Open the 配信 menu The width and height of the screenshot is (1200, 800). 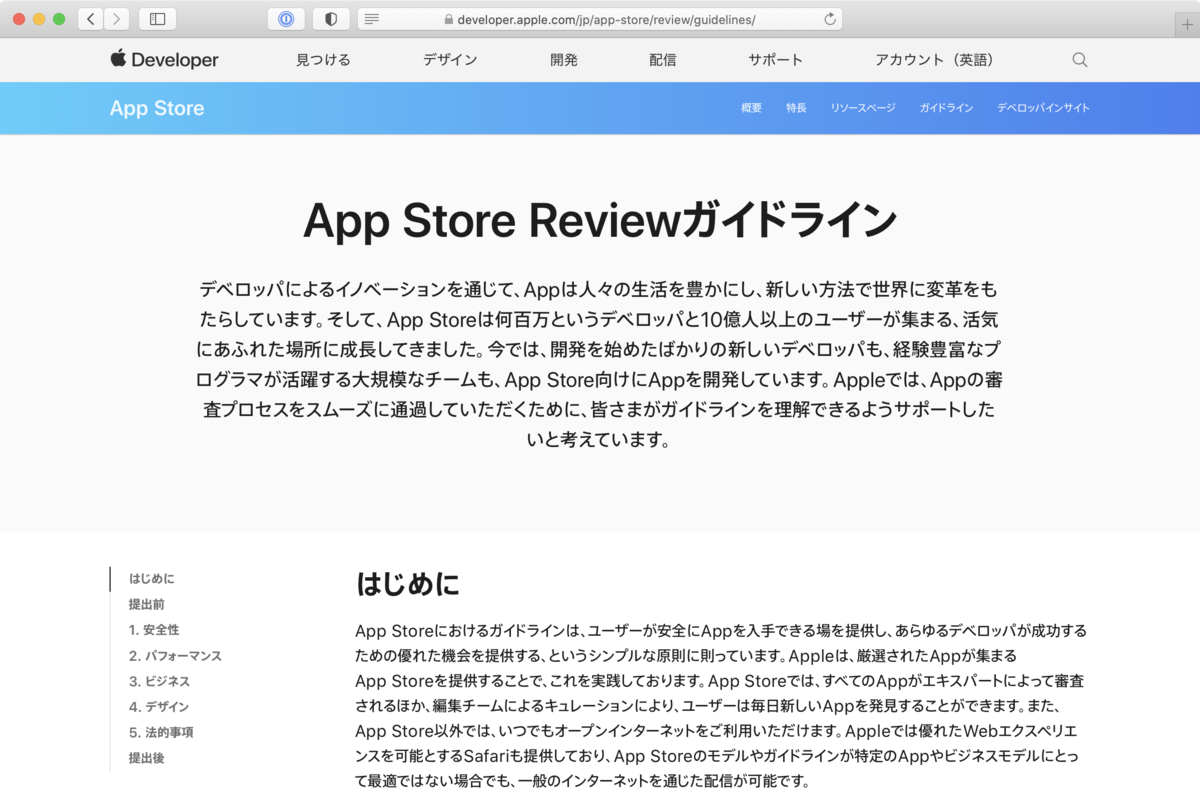663,60
